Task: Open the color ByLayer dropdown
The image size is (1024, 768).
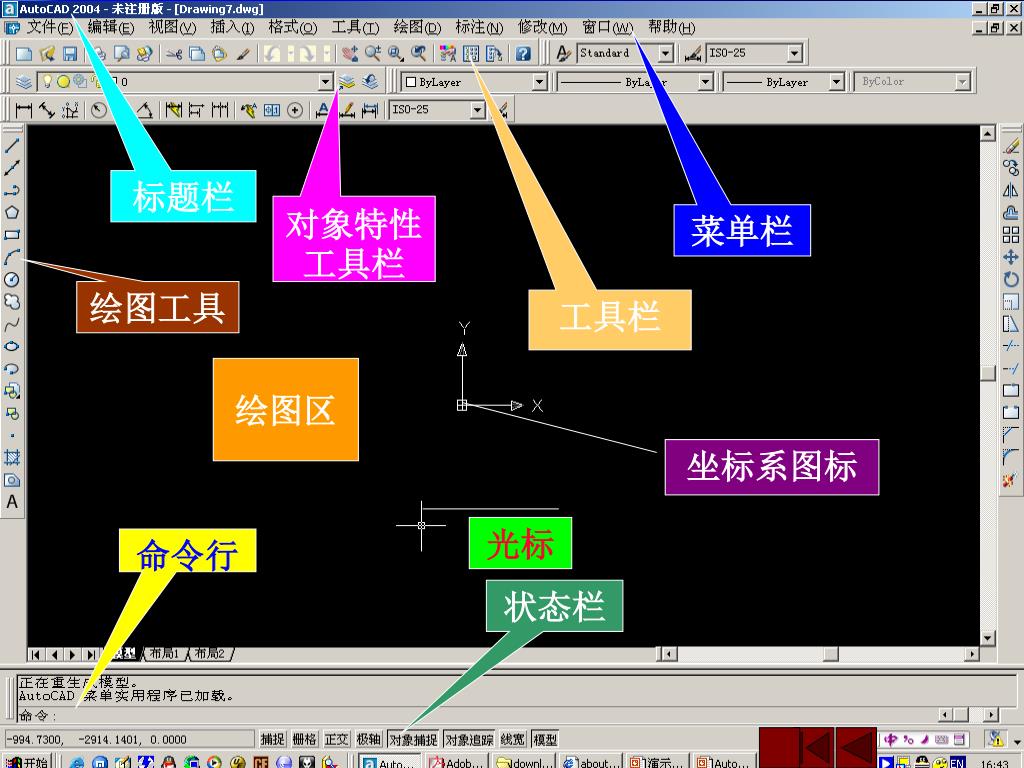Action: (x=539, y=82)
